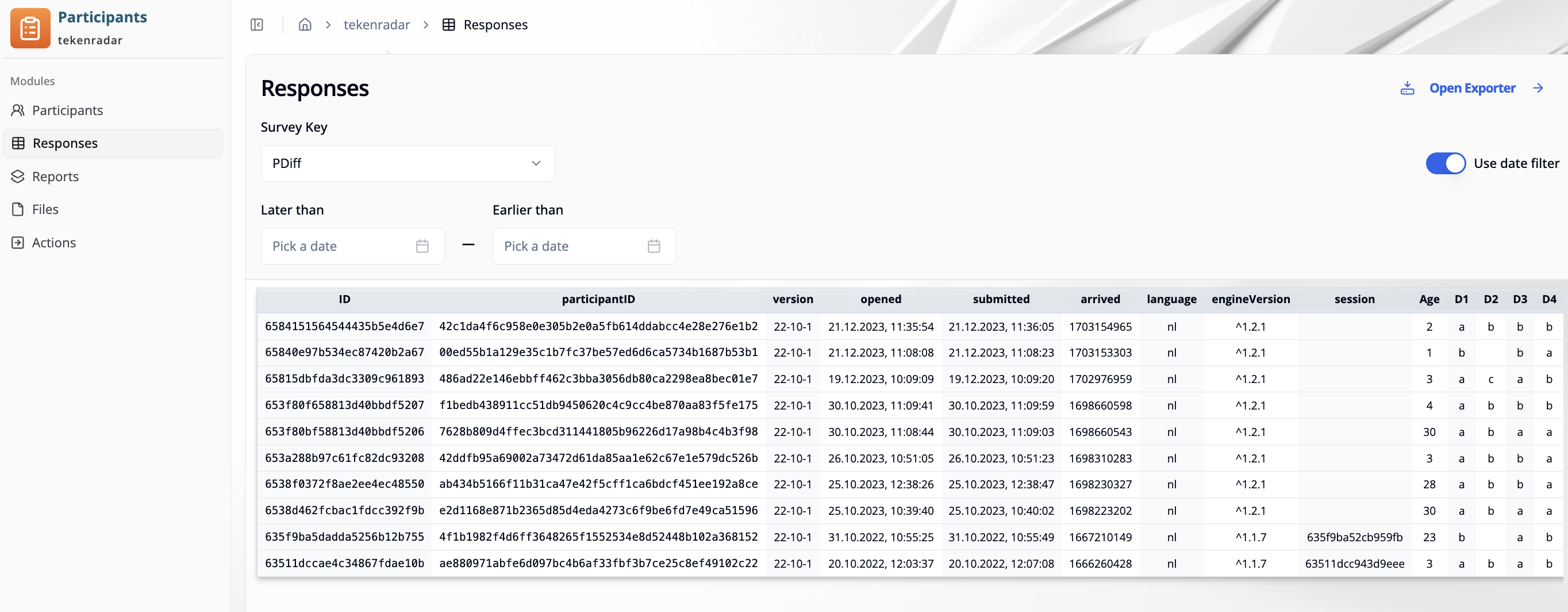Click the home icon in breadcrumb
The image size is (1568, 612).
(305, 25)
